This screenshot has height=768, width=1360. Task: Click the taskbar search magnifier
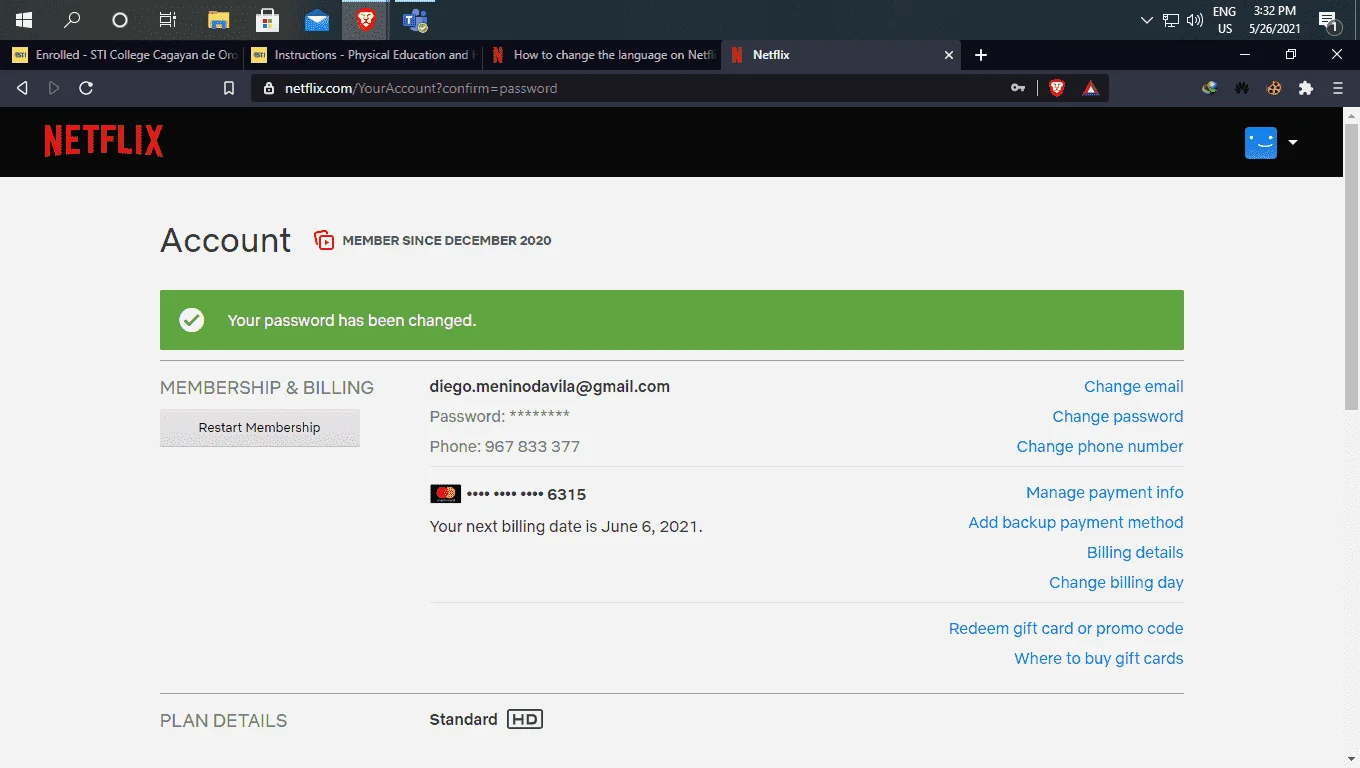[72, 20]
